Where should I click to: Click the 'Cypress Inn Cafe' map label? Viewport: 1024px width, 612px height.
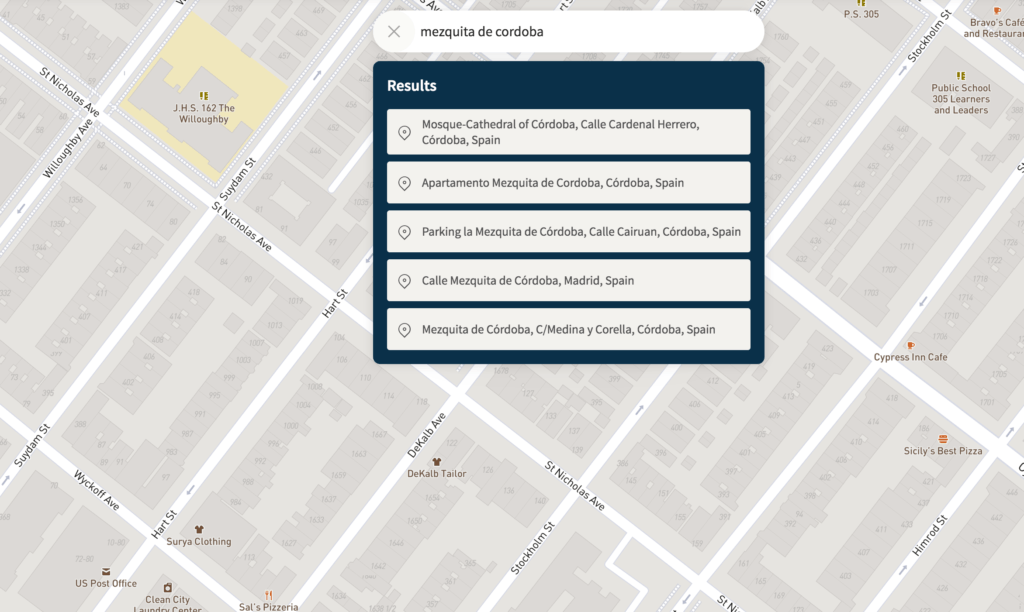point(910,357)
